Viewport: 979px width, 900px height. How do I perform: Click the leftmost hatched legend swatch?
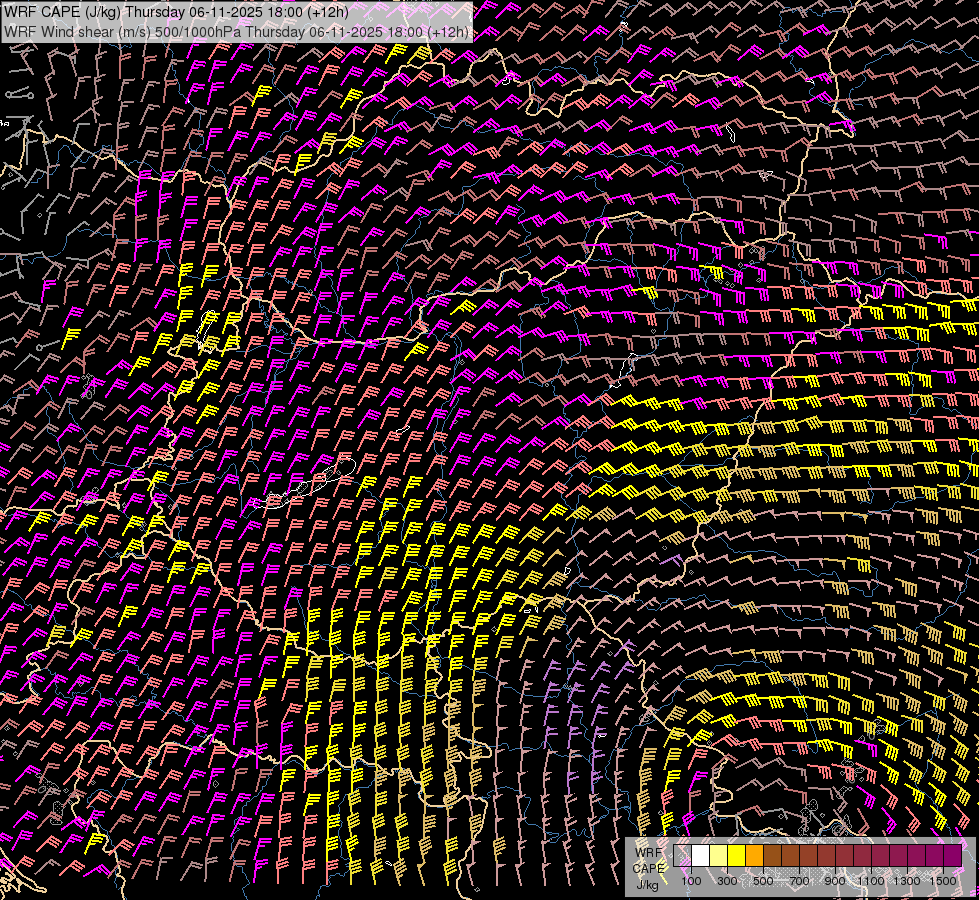click(683, 856)
